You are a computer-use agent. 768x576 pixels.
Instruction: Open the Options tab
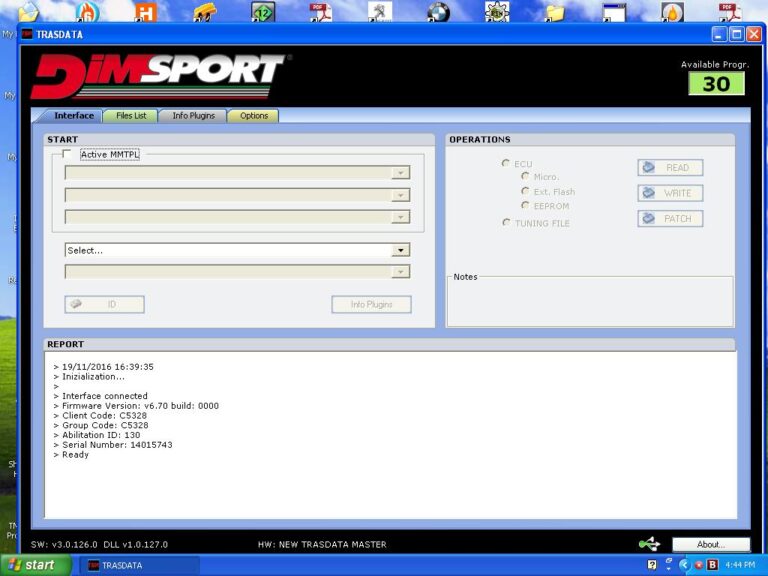[254, 116]
